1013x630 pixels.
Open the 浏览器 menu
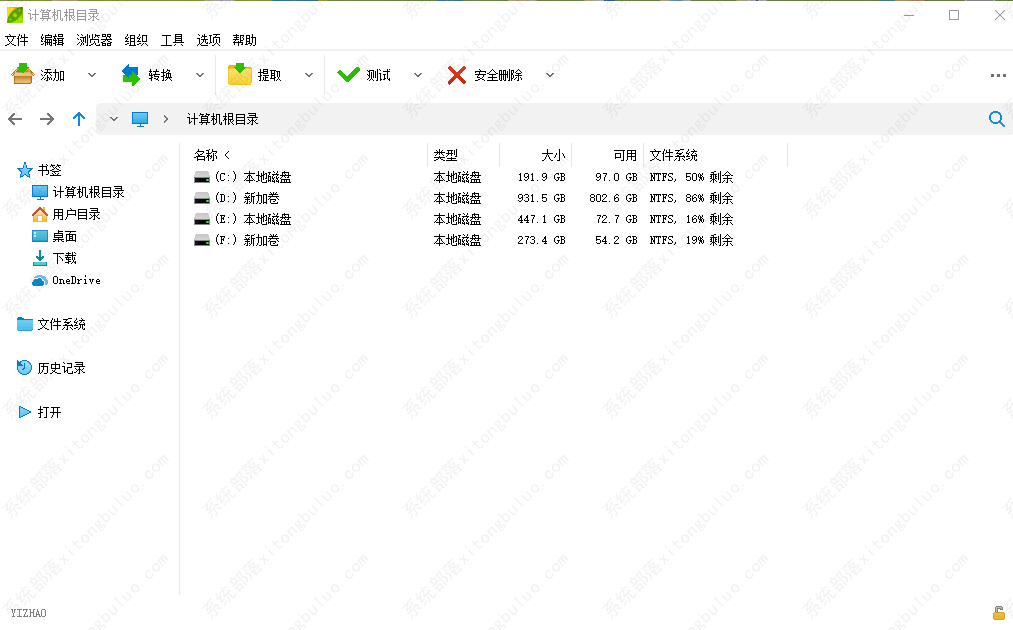coord(94,40)
